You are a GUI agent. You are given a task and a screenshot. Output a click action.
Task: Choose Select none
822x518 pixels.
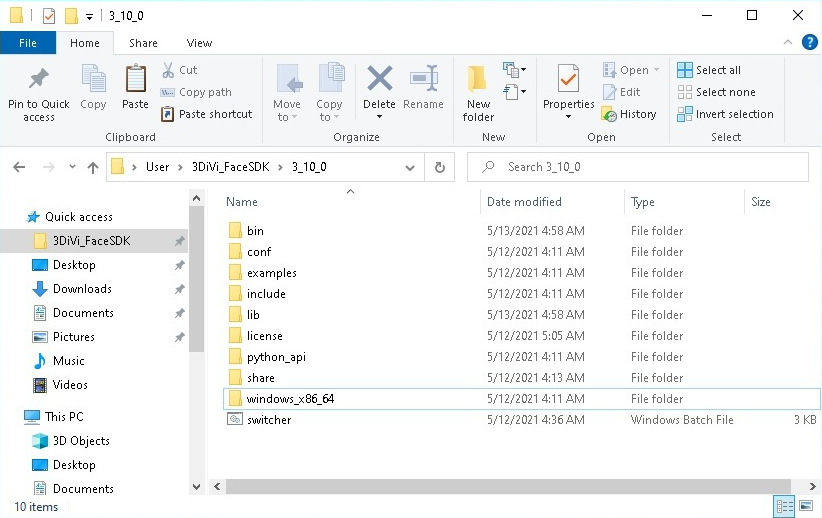[716, 92]
